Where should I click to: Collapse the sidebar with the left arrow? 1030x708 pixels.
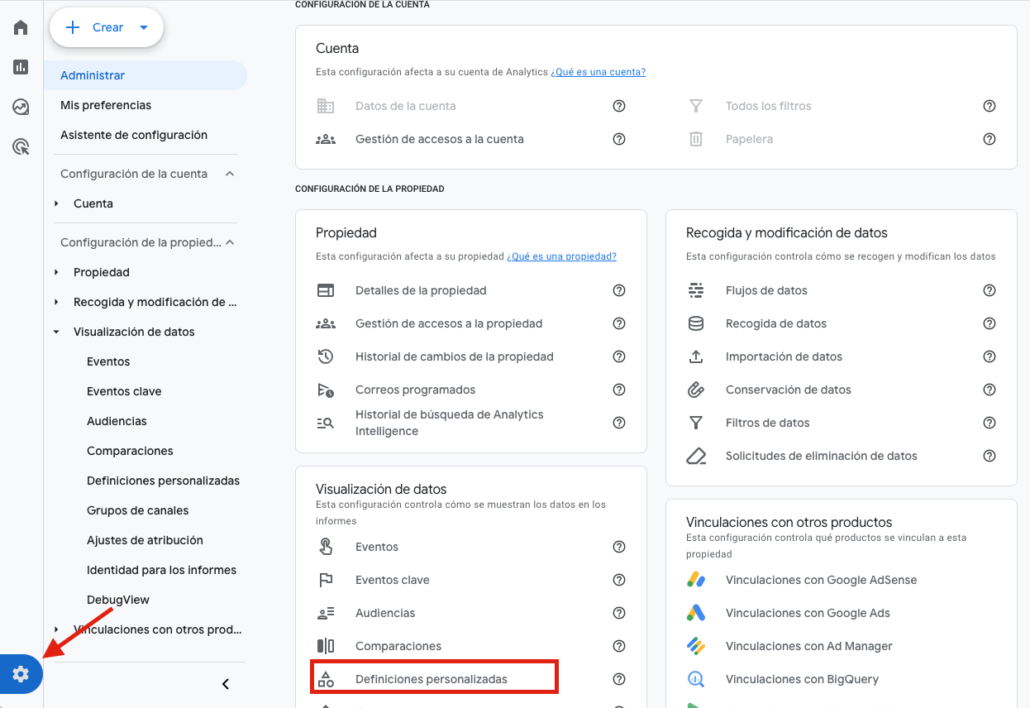(x=225, y=684)
